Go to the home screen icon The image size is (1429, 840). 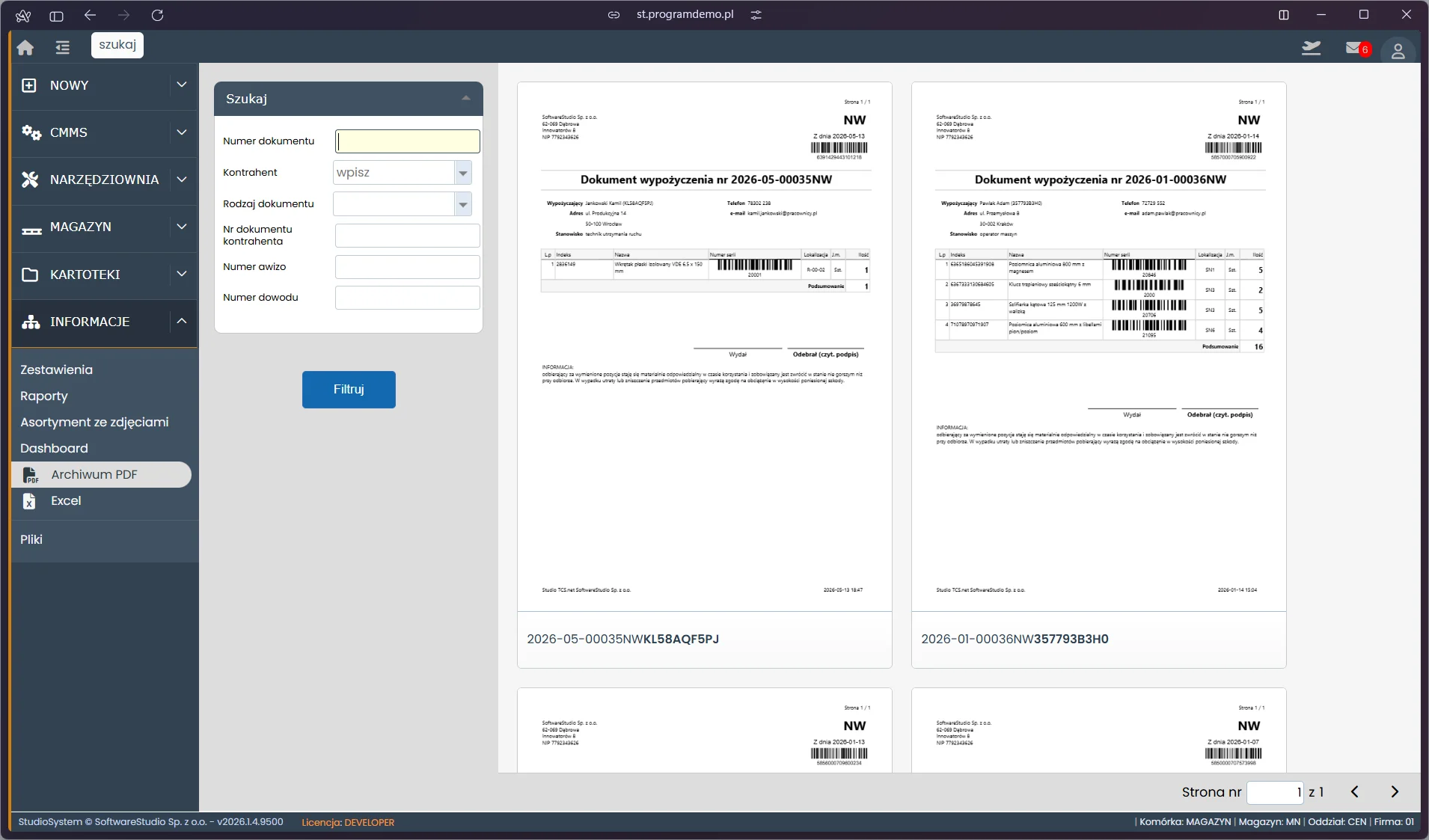click(25, 47)
